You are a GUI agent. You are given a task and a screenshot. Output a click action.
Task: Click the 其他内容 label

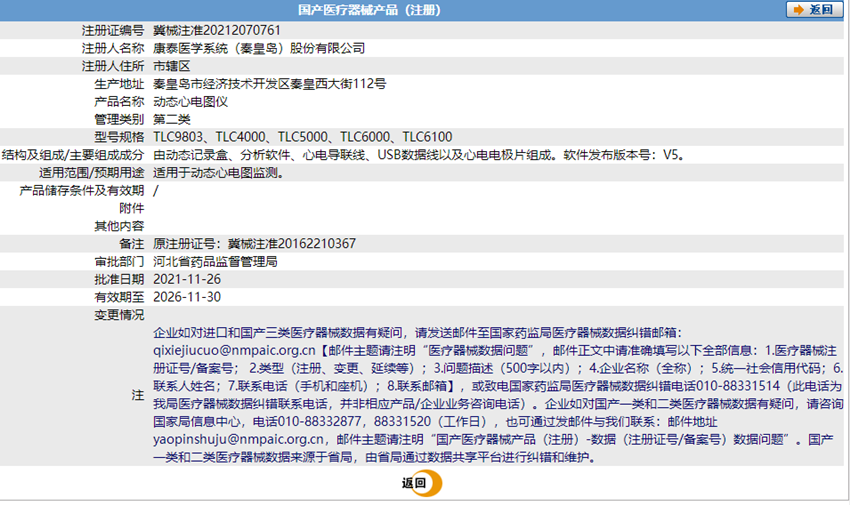(x=119, y=226)
